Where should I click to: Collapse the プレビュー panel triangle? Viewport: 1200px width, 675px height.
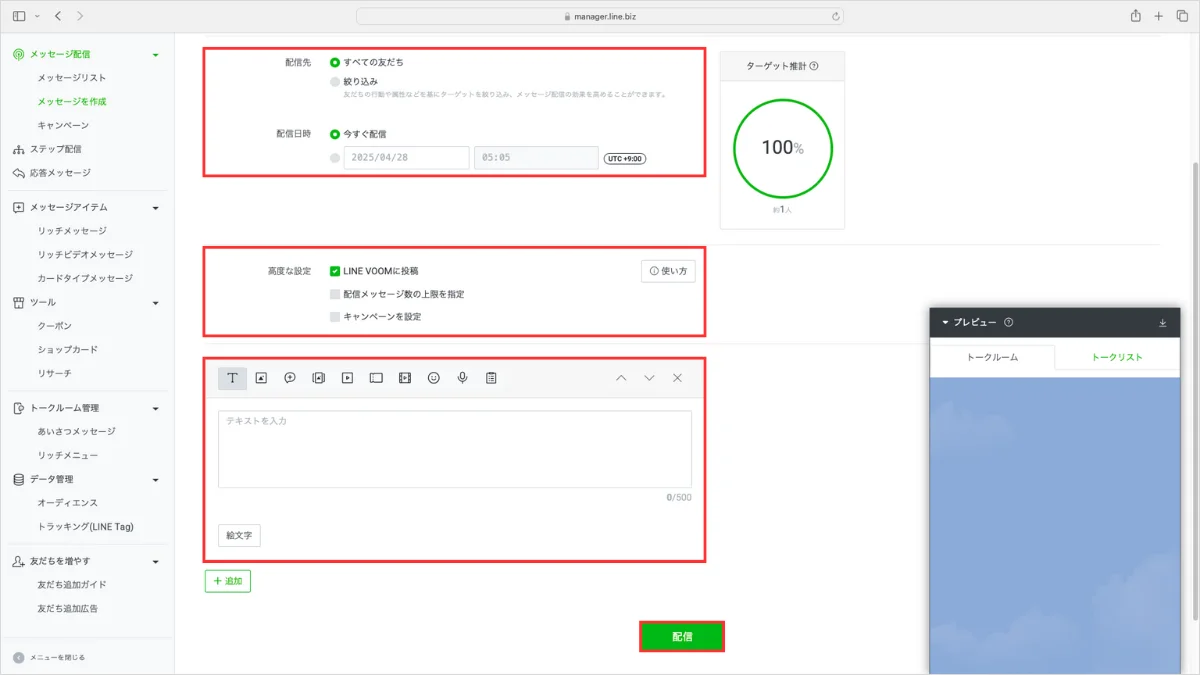point(945,322)
